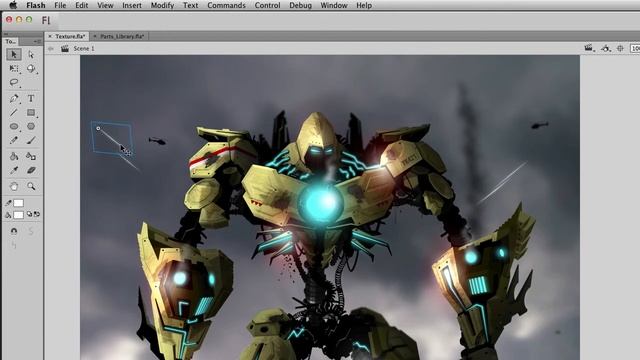The width and height of the screenshot is (640, 360).
Task: Close the Parts_Library.fla document tab
Action: tap(95, 36)
